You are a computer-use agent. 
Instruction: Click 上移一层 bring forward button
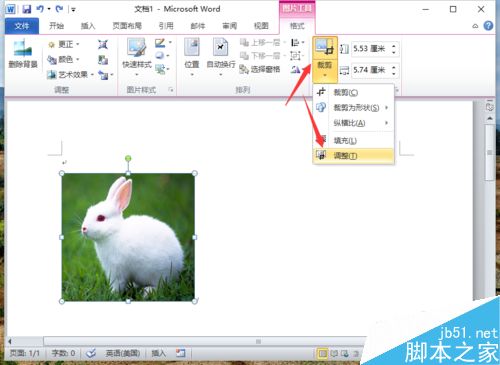click(x=263, y=43)
